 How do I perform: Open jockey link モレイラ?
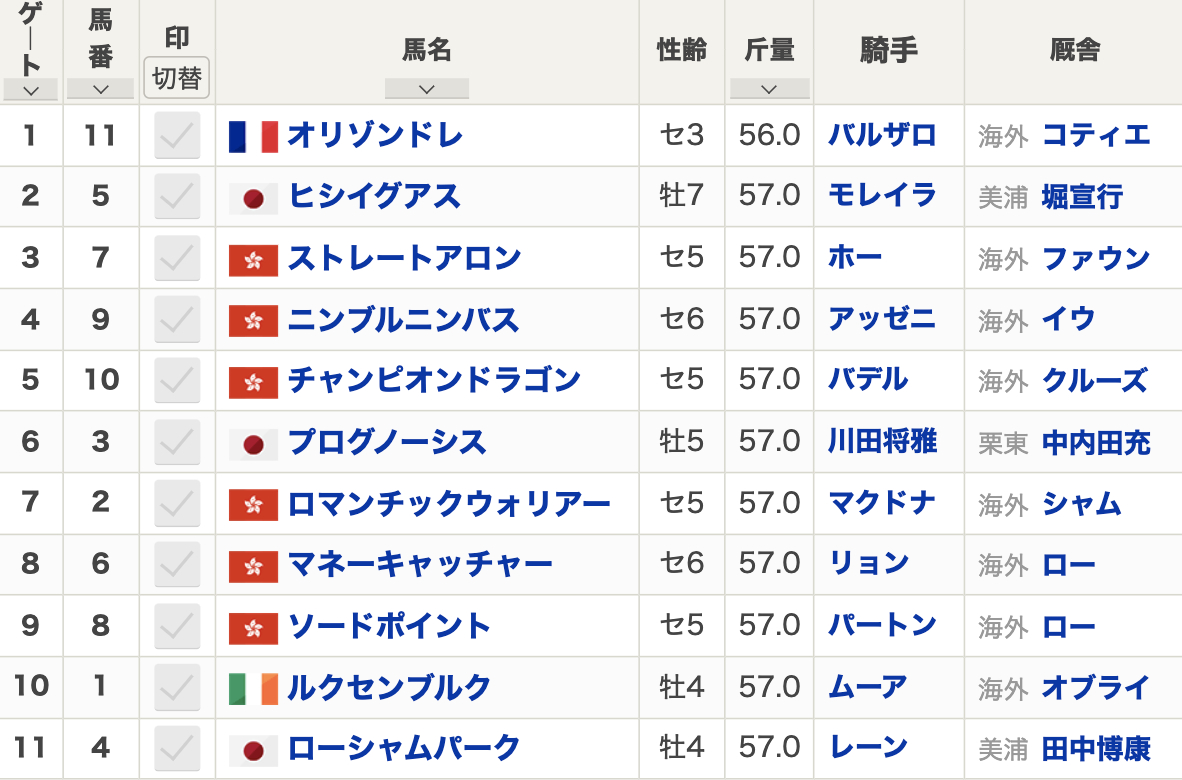click(x=883, y=196)
